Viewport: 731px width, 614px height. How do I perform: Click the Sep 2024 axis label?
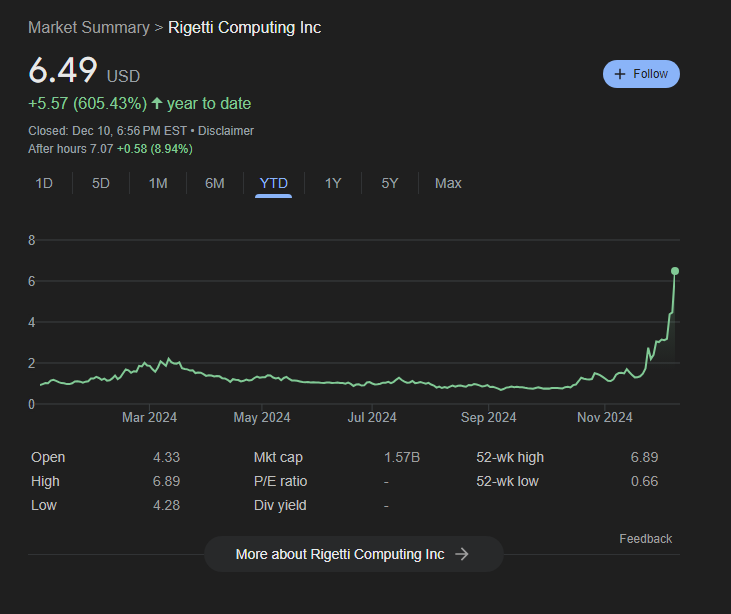coord(488,417)
